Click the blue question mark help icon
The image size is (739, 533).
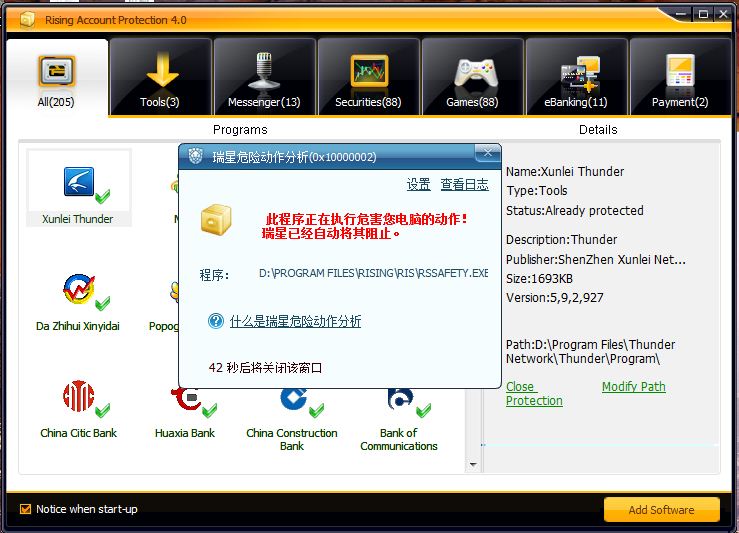[216, 321]
